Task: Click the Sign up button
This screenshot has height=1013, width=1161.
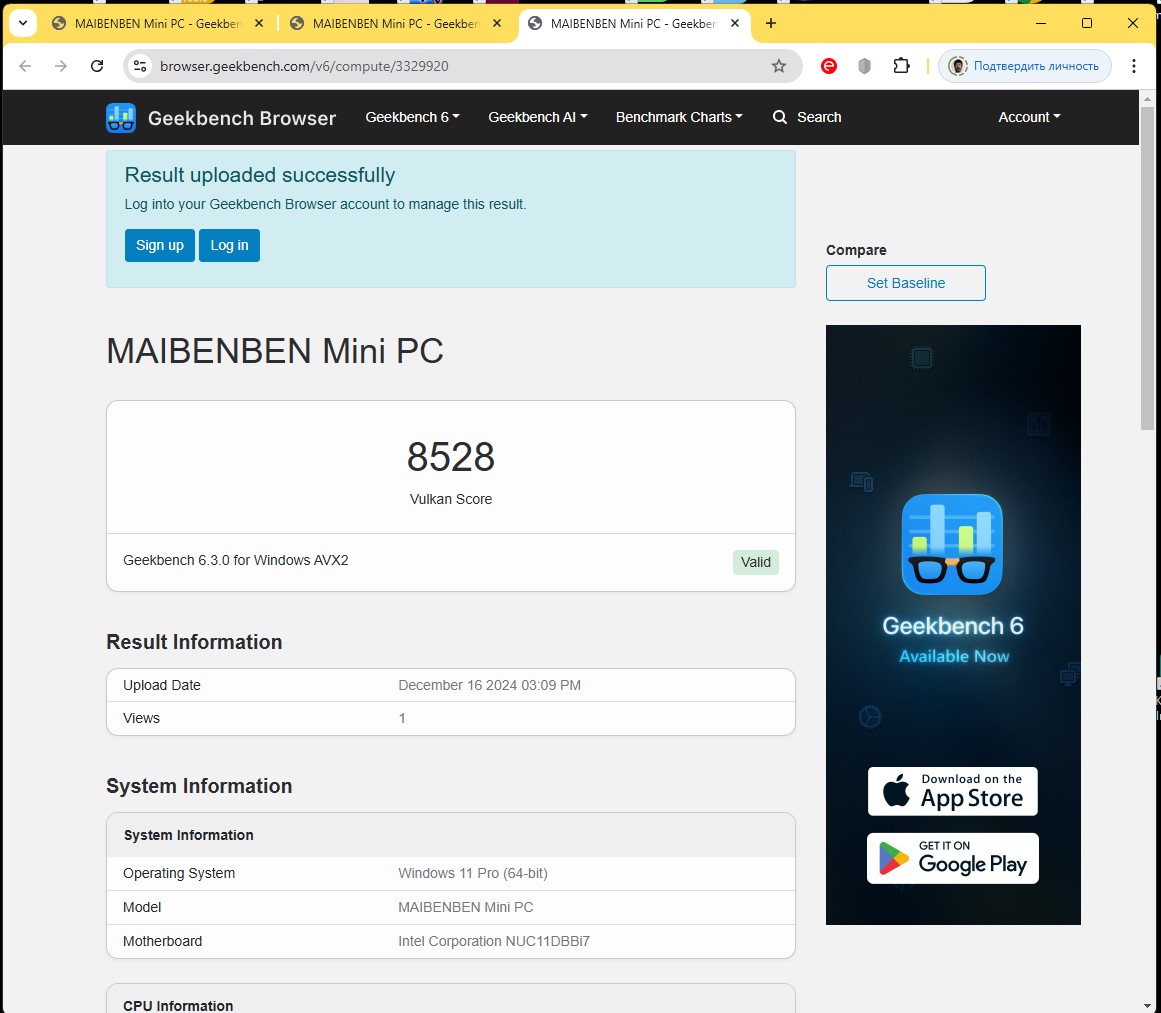Action: (159, 245)
